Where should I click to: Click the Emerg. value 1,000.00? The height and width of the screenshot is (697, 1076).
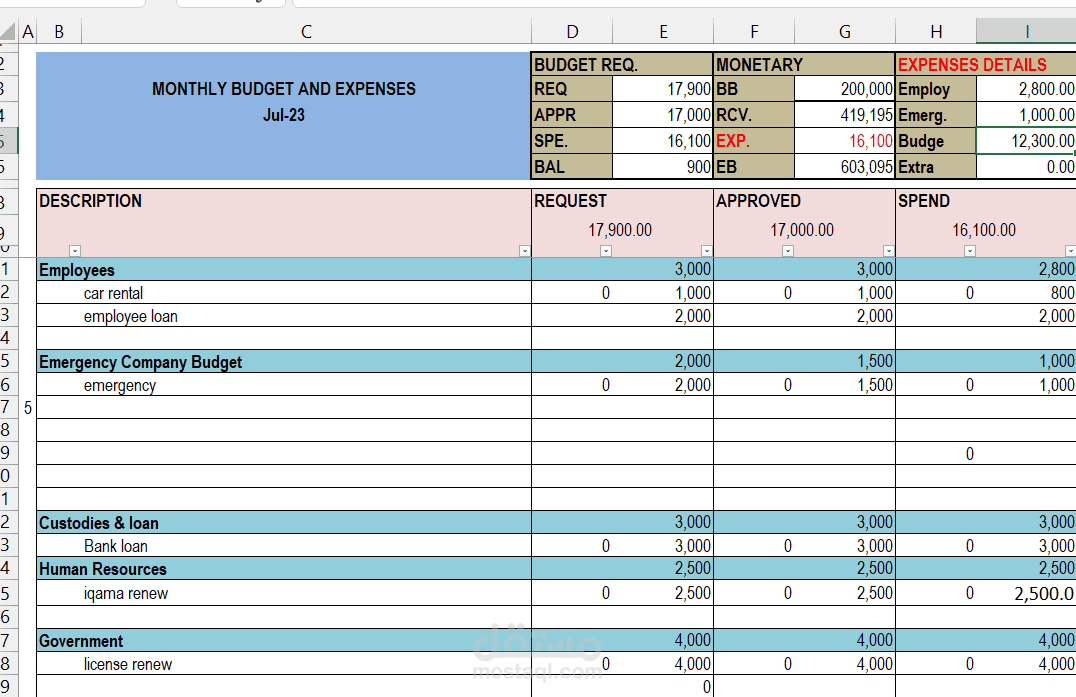[1026, 115]
